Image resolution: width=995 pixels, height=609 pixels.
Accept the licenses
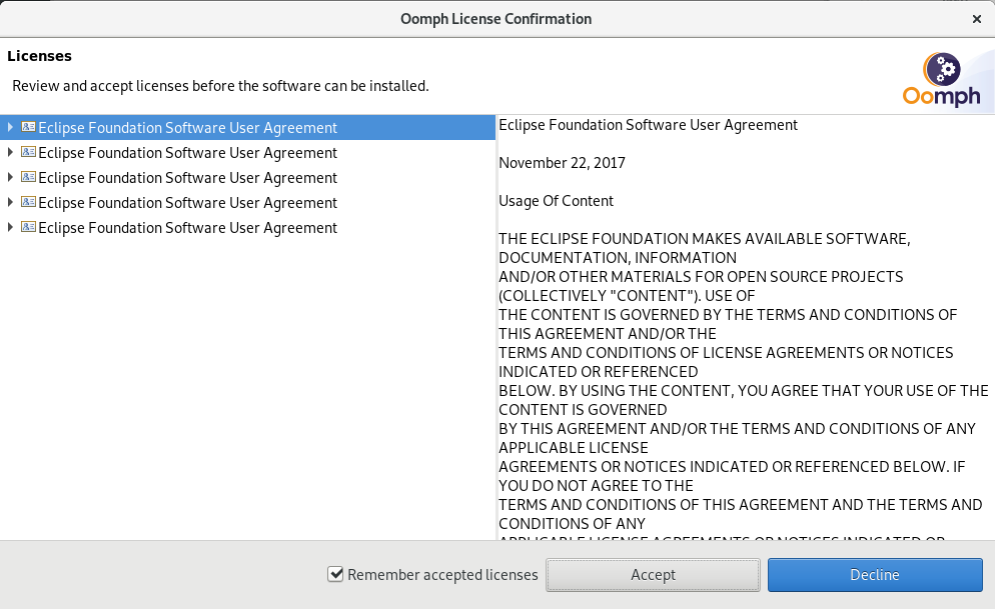point(653,575)
